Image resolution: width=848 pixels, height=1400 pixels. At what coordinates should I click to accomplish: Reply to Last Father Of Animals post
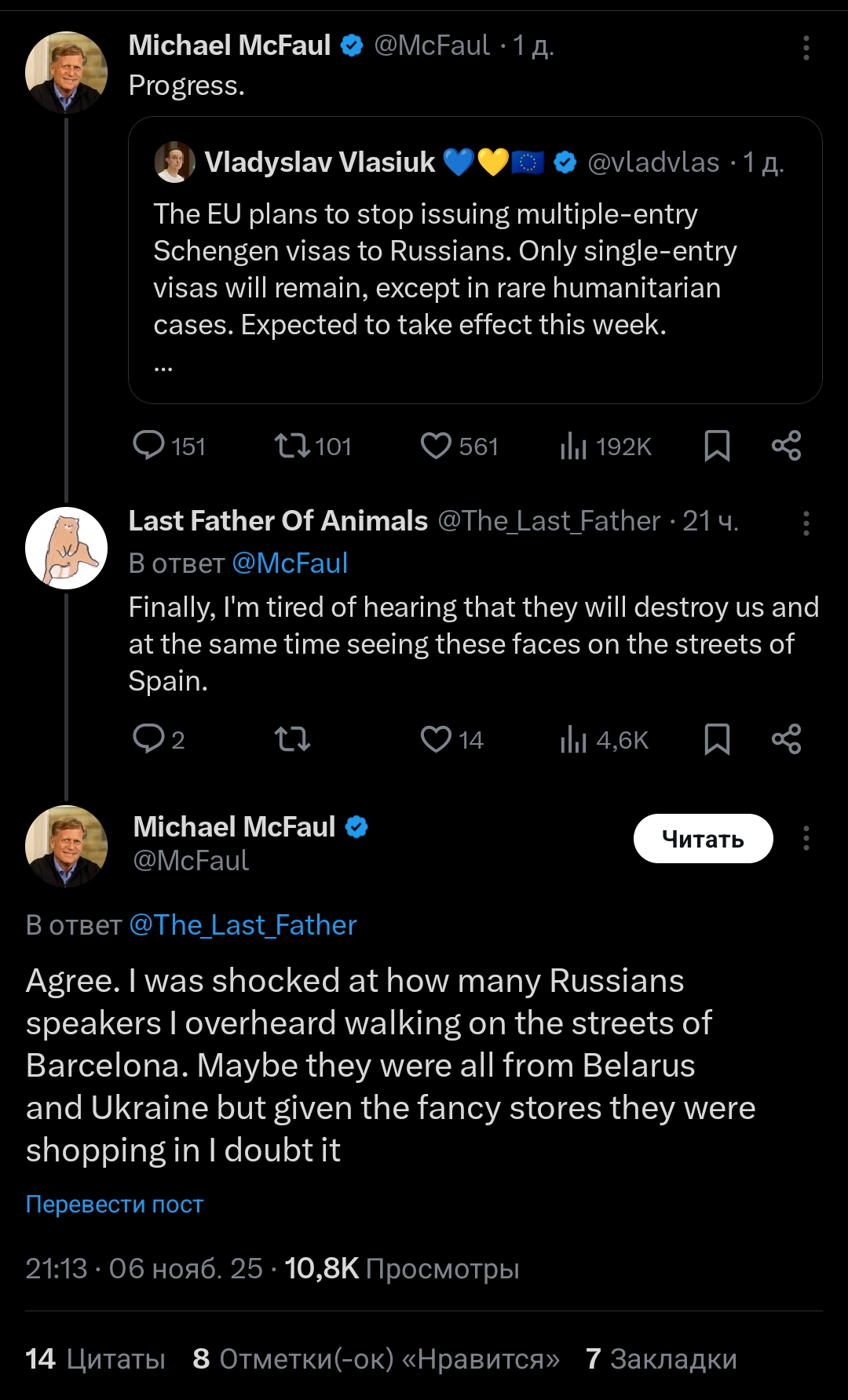click(x=148, y=739)
